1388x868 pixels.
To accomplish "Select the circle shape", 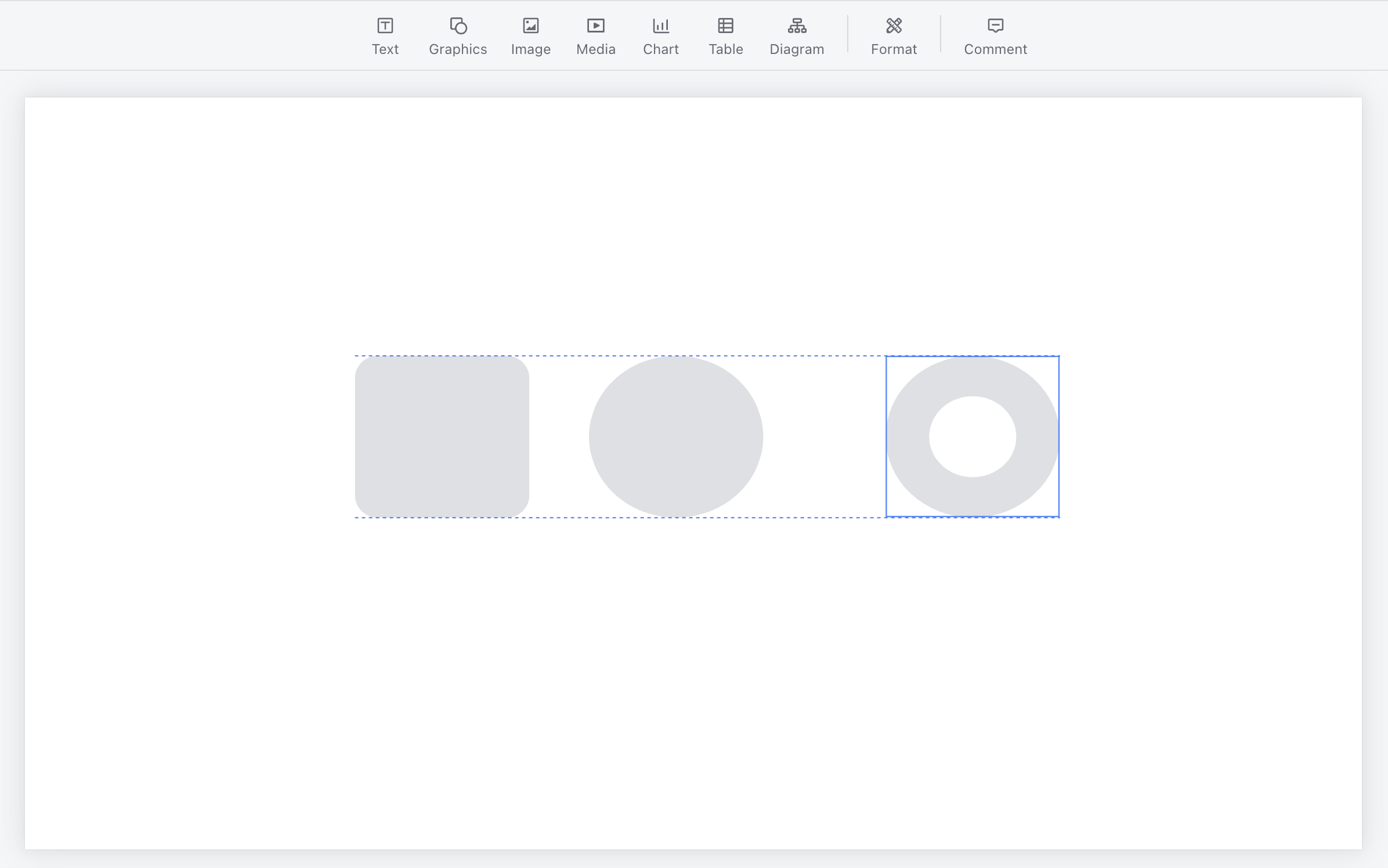I will pyautogui.click(x=676, y=436).
